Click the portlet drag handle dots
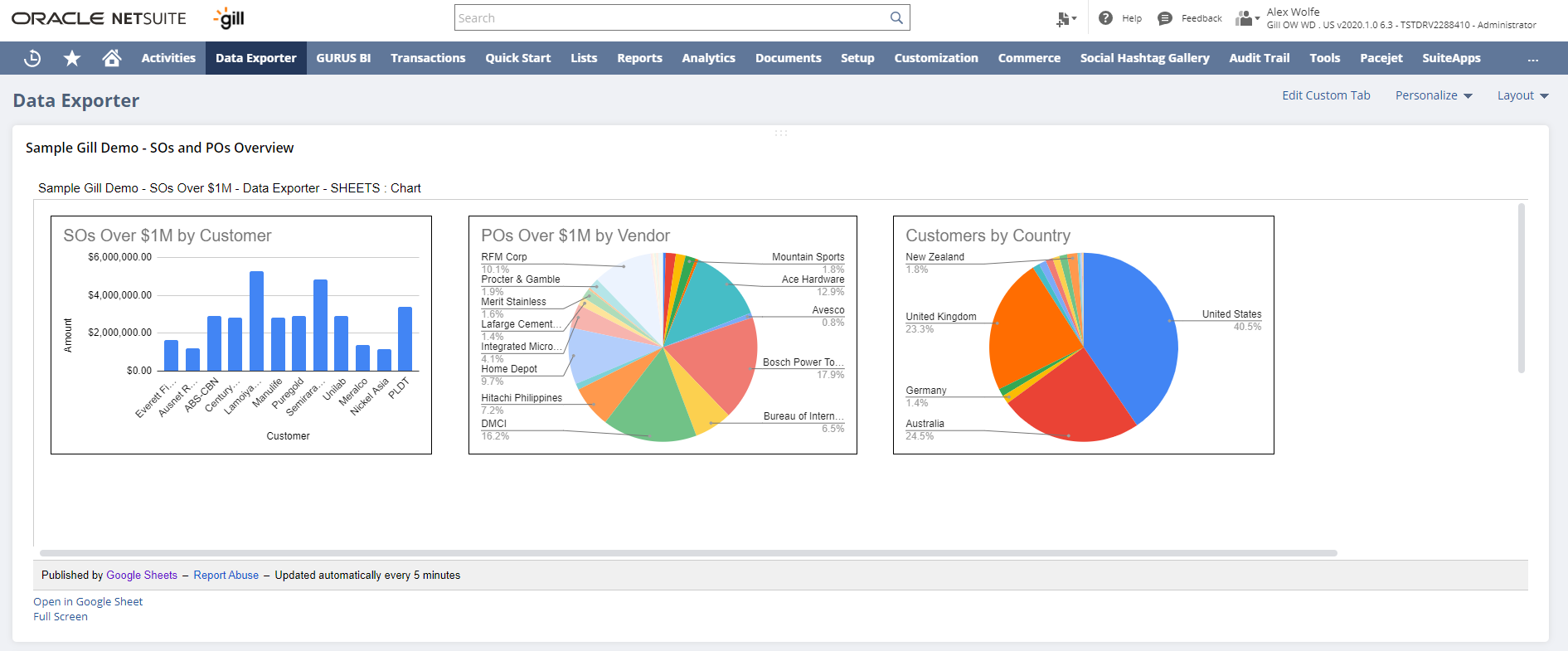The height and width of the screenshot is (651, 1568). click(780, 133)
